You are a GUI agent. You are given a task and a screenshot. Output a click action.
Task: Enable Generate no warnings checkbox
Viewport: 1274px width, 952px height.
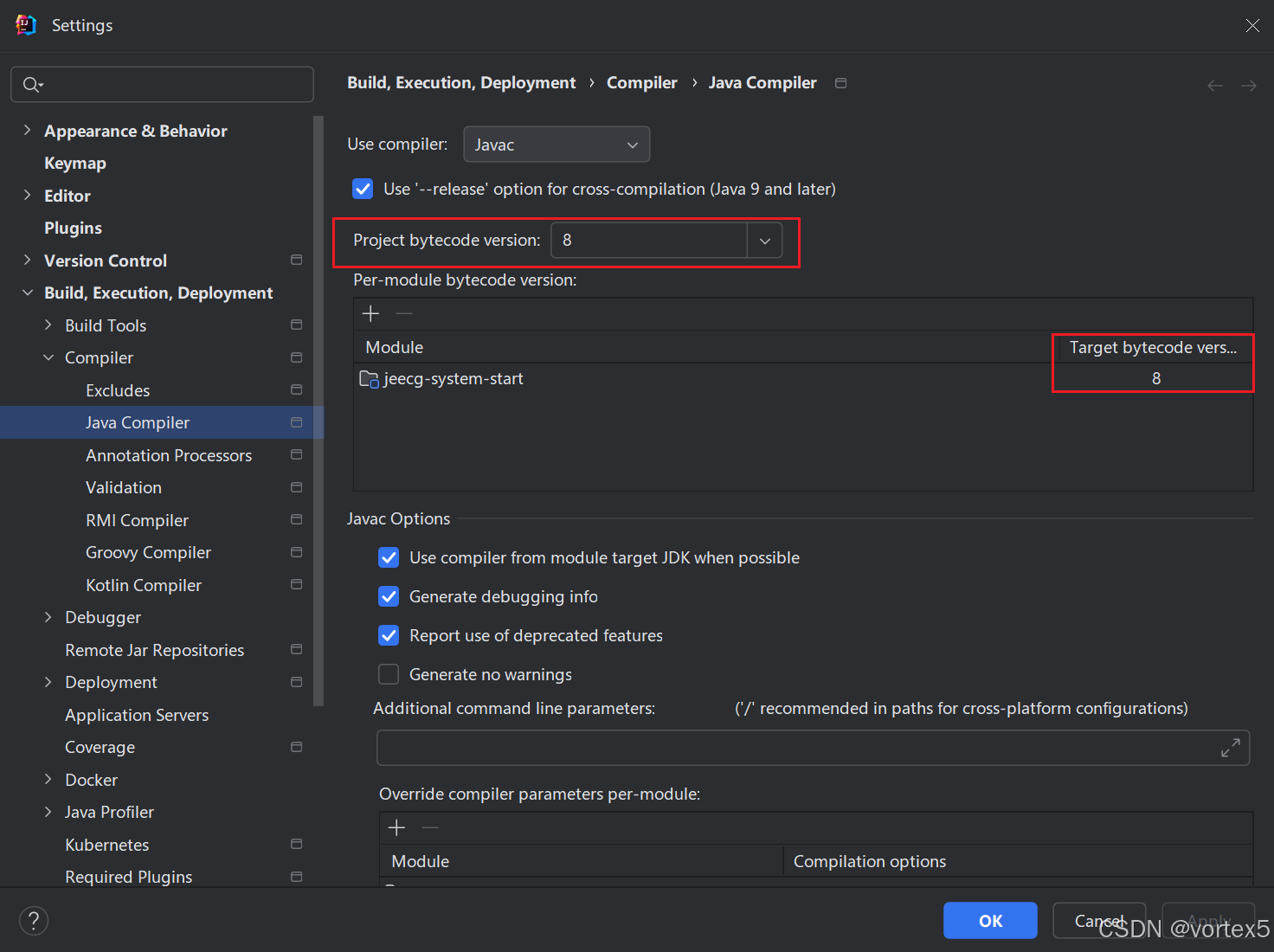point(389,674)
